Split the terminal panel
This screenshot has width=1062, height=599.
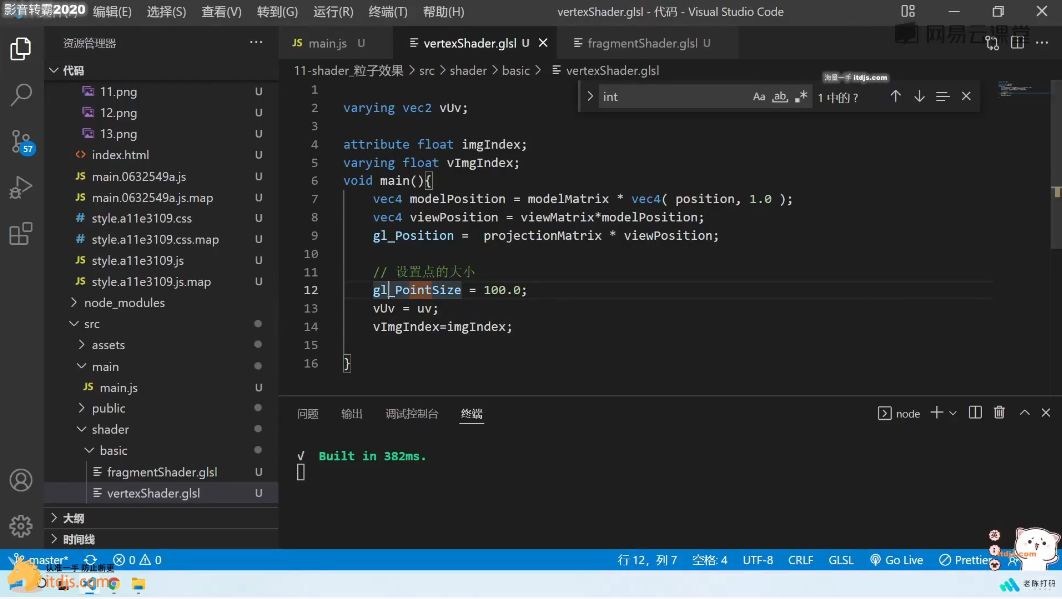pos(975,413)
